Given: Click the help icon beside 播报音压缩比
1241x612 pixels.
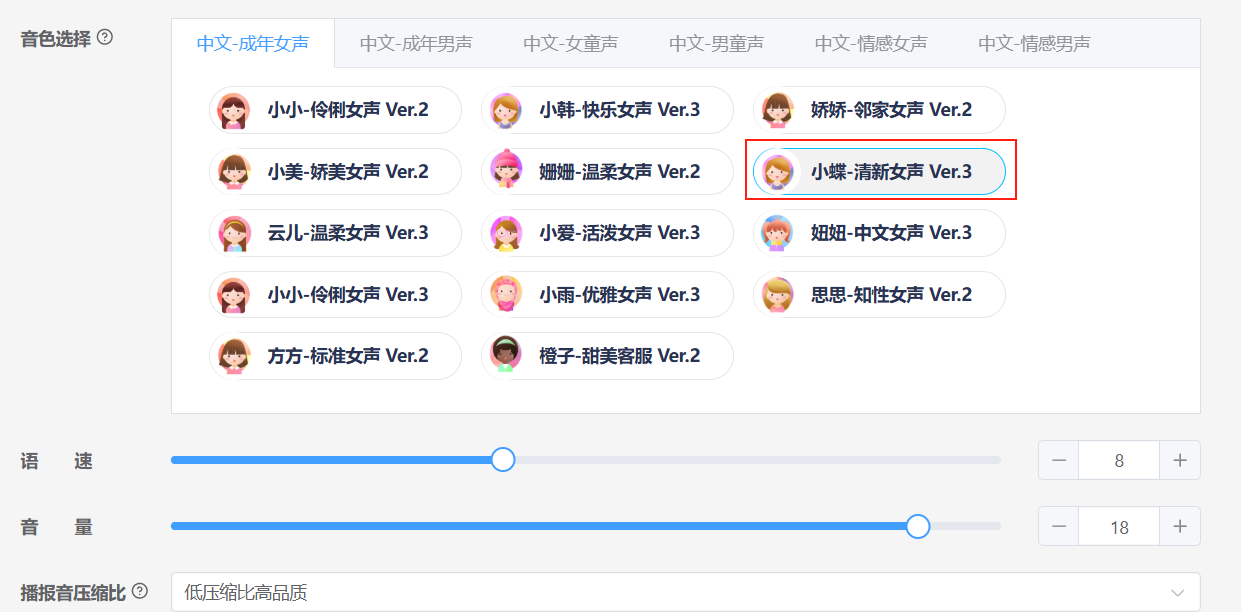Looking at the screenshot, I should pos(140,591).
